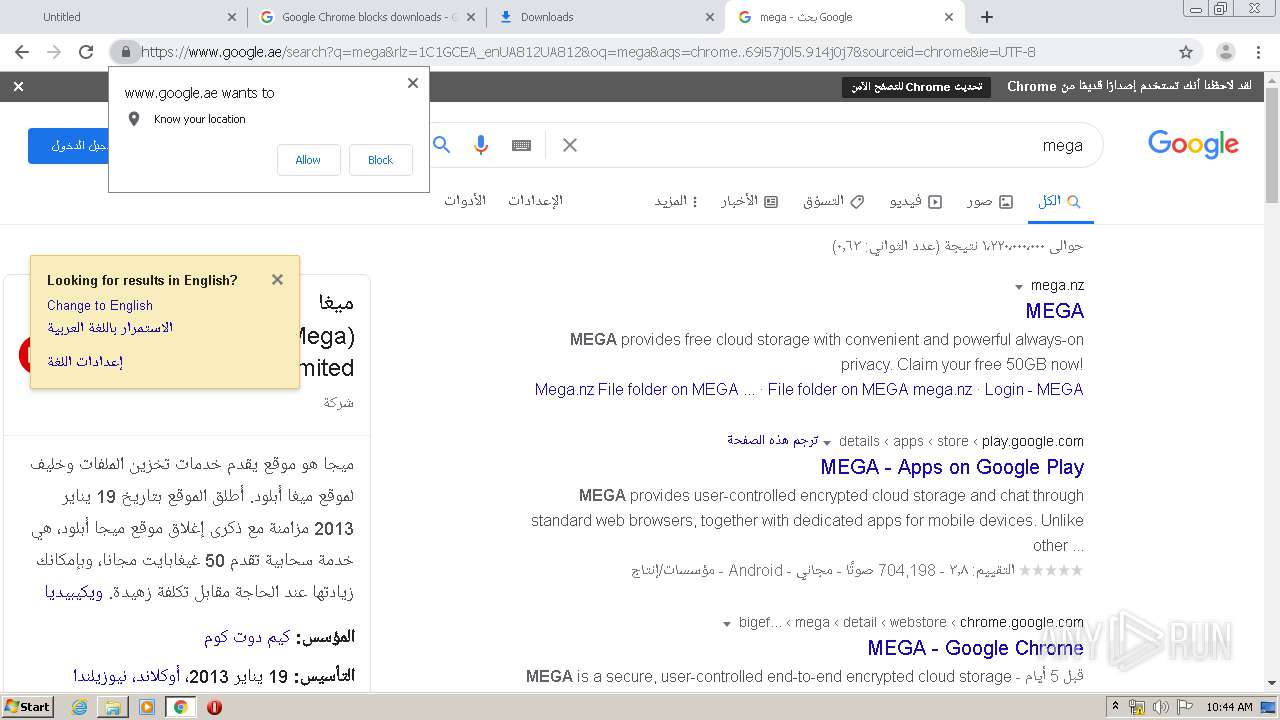Open the ويكيبيديا Wikipedia link
This screenshot has width=1280, height=720.
[73, 593]
